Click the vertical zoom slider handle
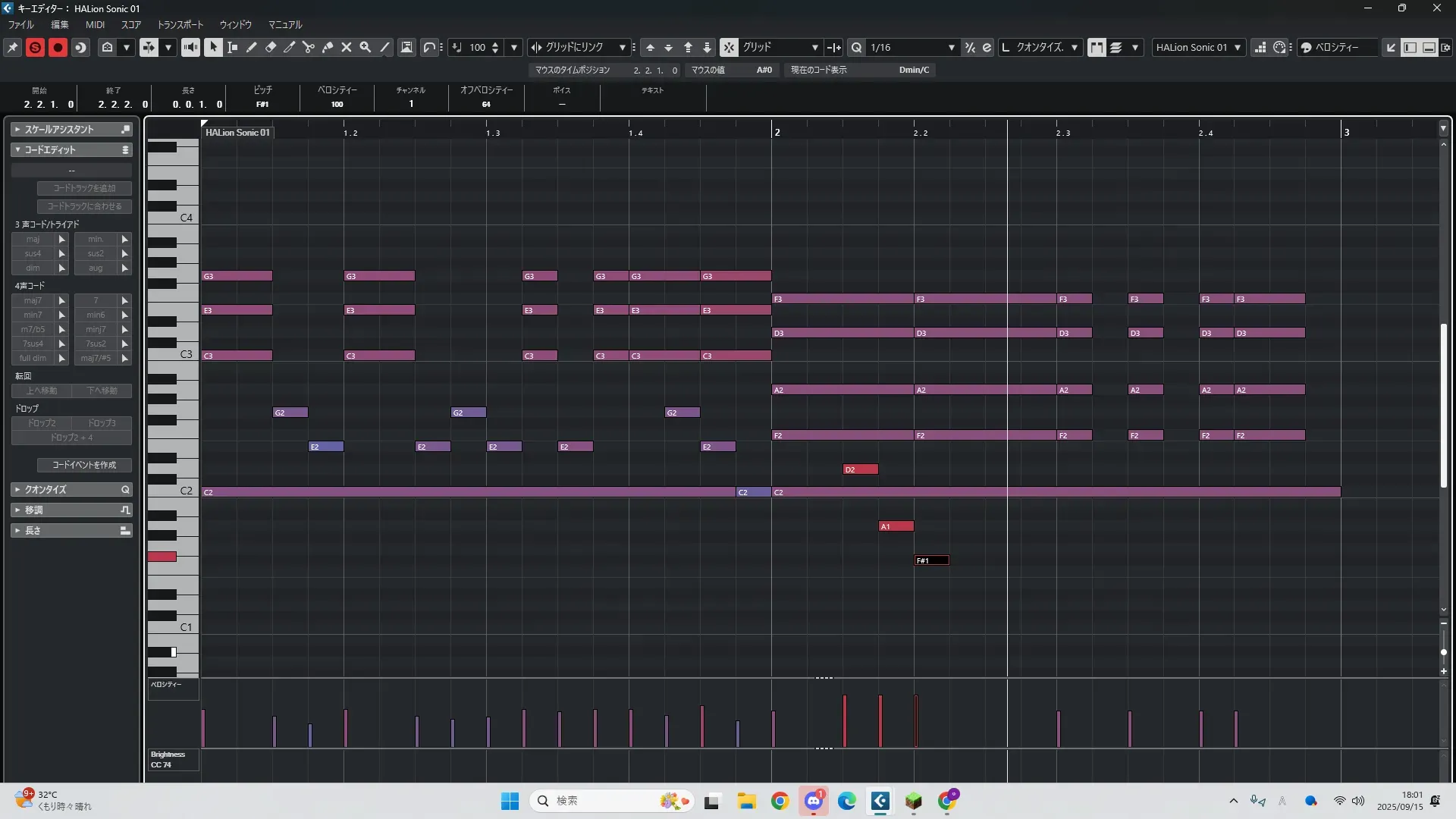The height and width of the screenshot is (819, 1456). pos(1443,652)
